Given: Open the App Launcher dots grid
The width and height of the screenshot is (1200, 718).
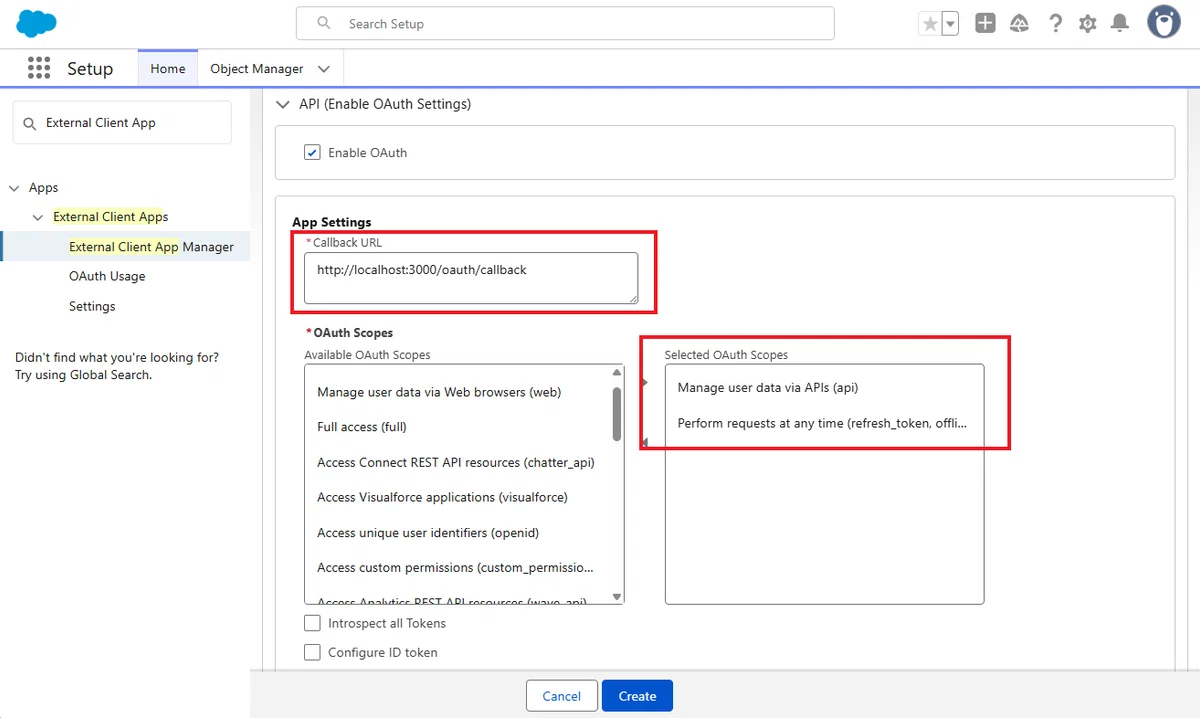Looking at the screenshot, I should [39, 68].
